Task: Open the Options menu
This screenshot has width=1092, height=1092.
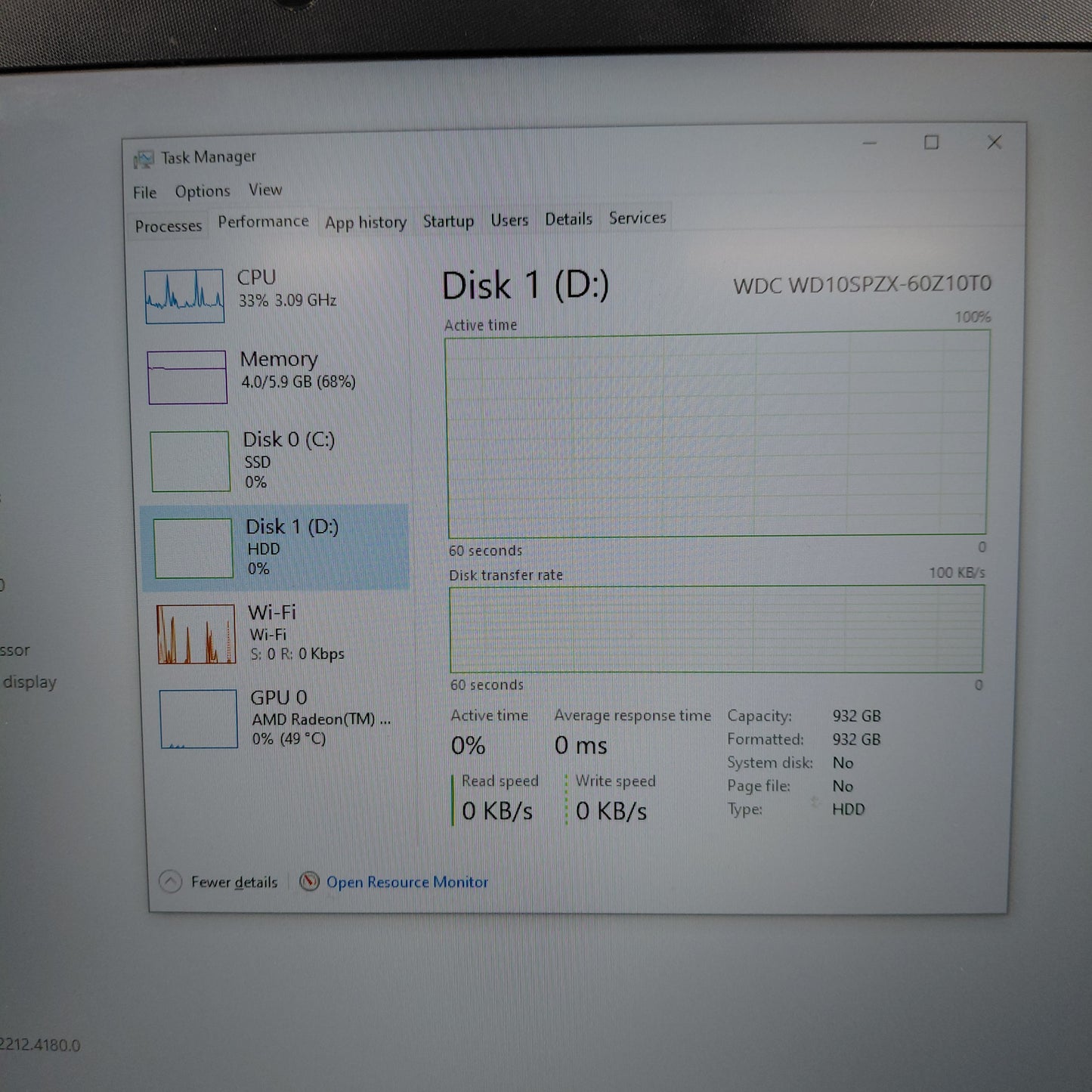Action: click(x=203, y=191)
